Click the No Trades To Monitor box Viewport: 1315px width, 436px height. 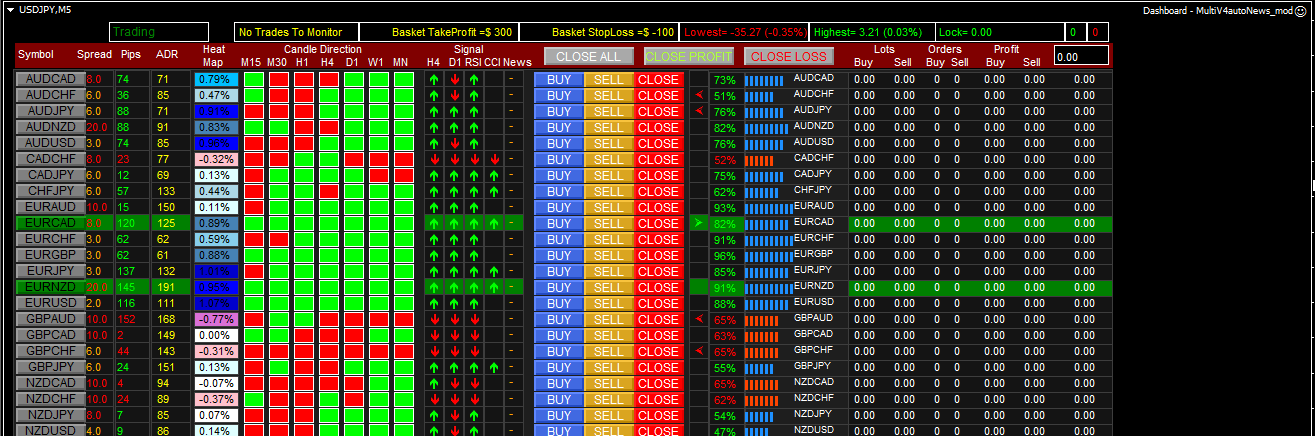tap(297, 33)
